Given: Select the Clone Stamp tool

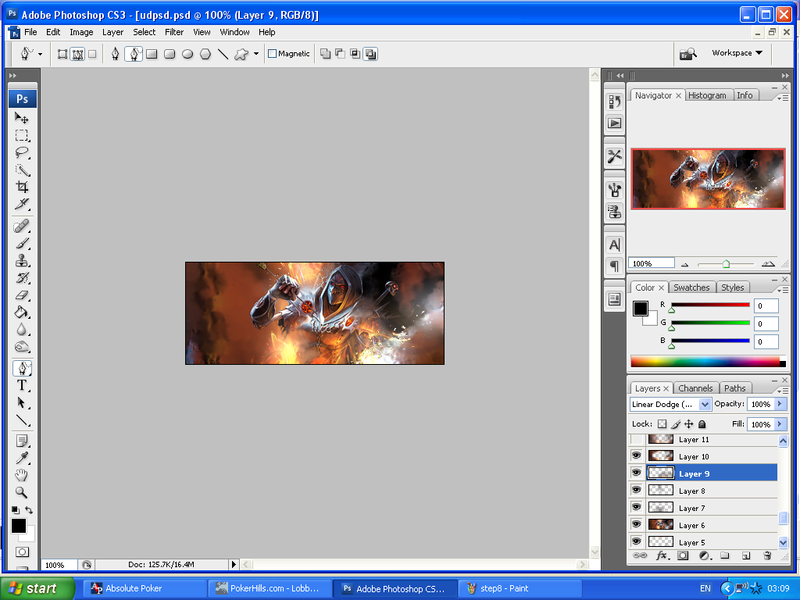Looking at the screenshot, I should point(21,261).
